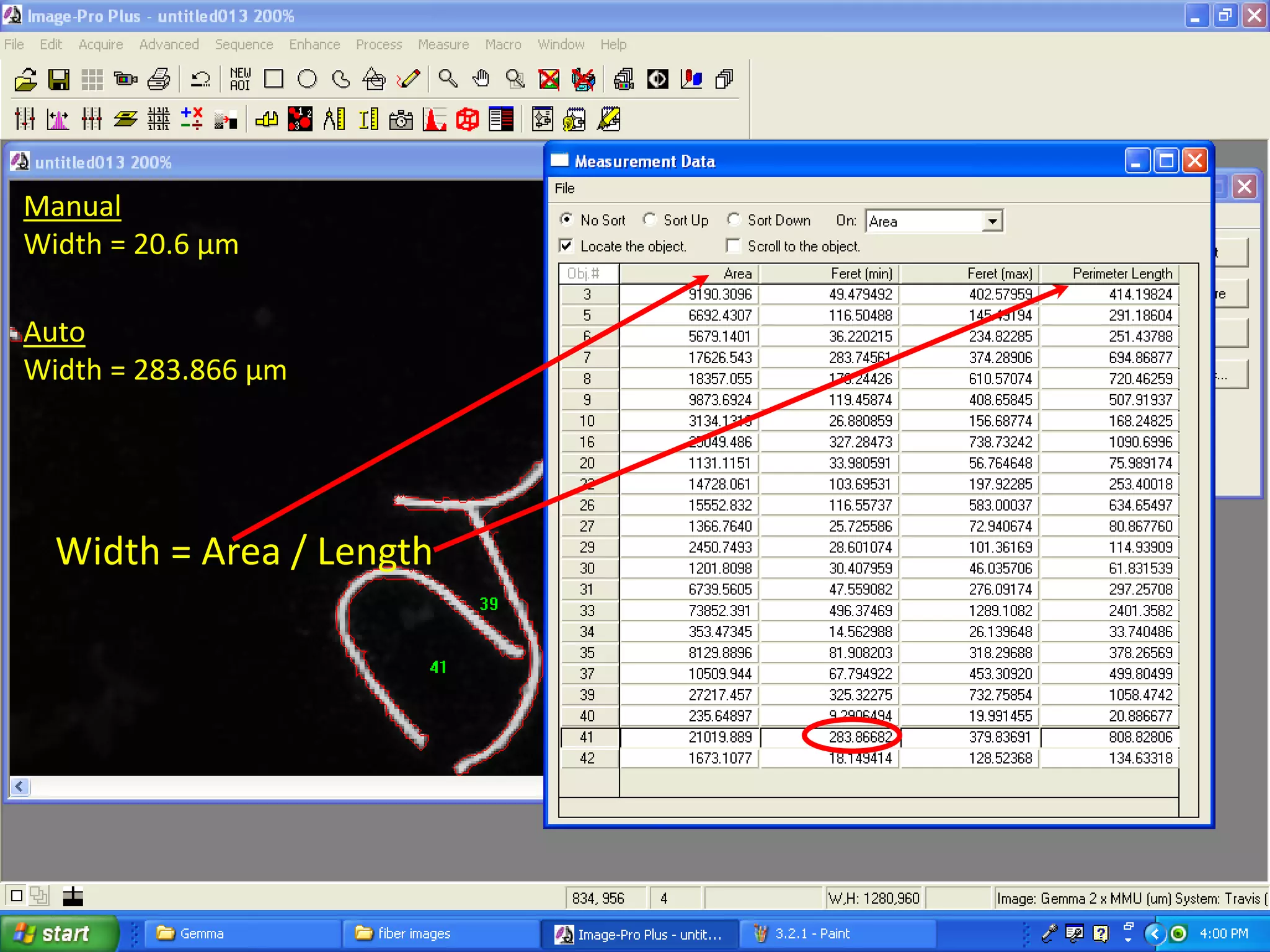Viewport: 1270px width, 952px height.
Task: Open the video capture camera tool
Action: tap(126, 79)
